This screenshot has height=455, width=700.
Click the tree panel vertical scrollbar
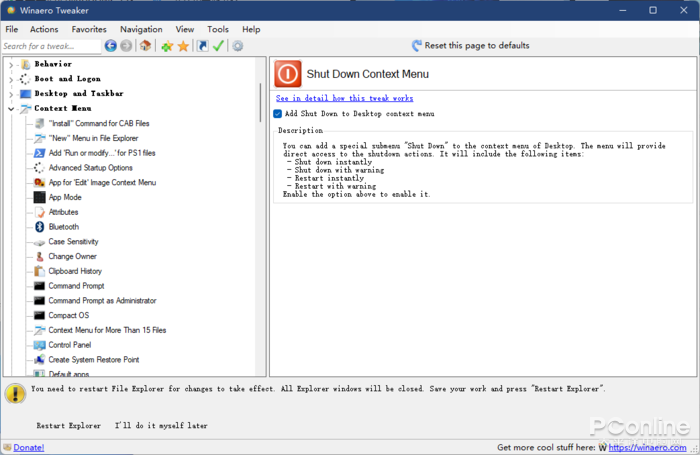click(x=261, y=102)
